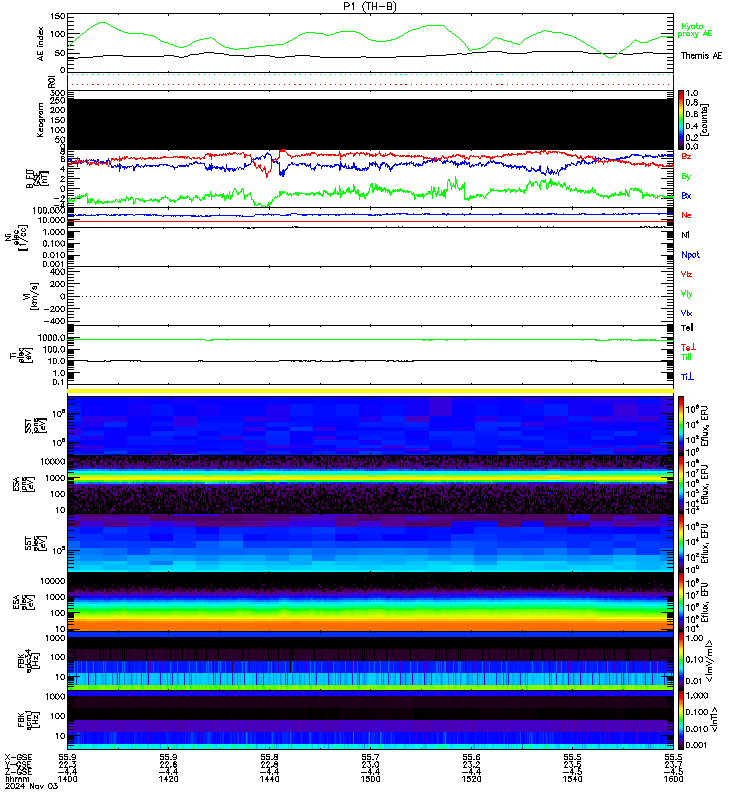This screenshot has height=800, width=750.
Task: Select the black Te parallel legend label
Action: tap(687, 328)
